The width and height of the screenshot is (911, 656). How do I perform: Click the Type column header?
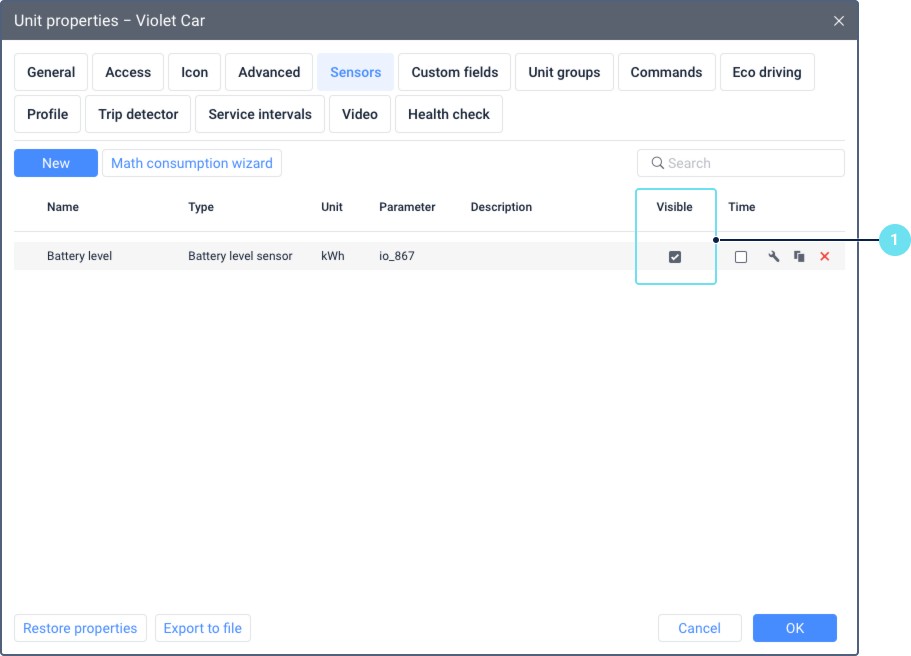201,207
